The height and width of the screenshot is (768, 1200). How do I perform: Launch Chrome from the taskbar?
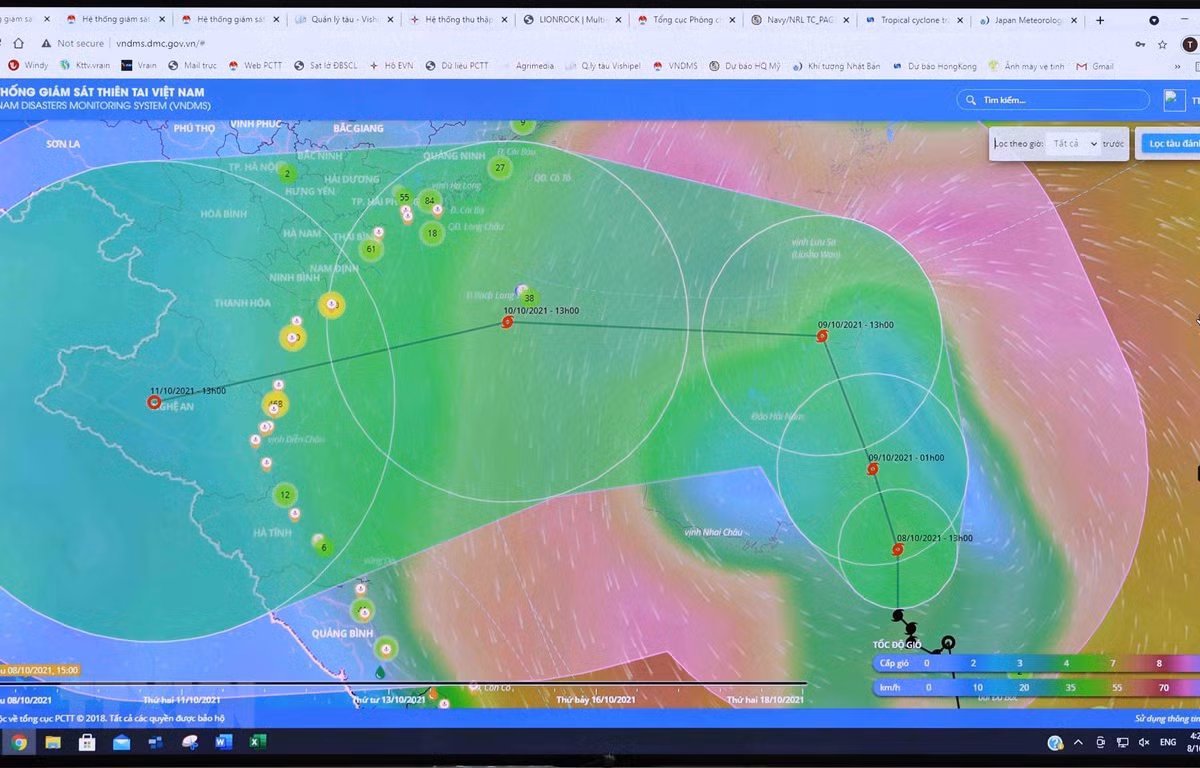[19, 742]
